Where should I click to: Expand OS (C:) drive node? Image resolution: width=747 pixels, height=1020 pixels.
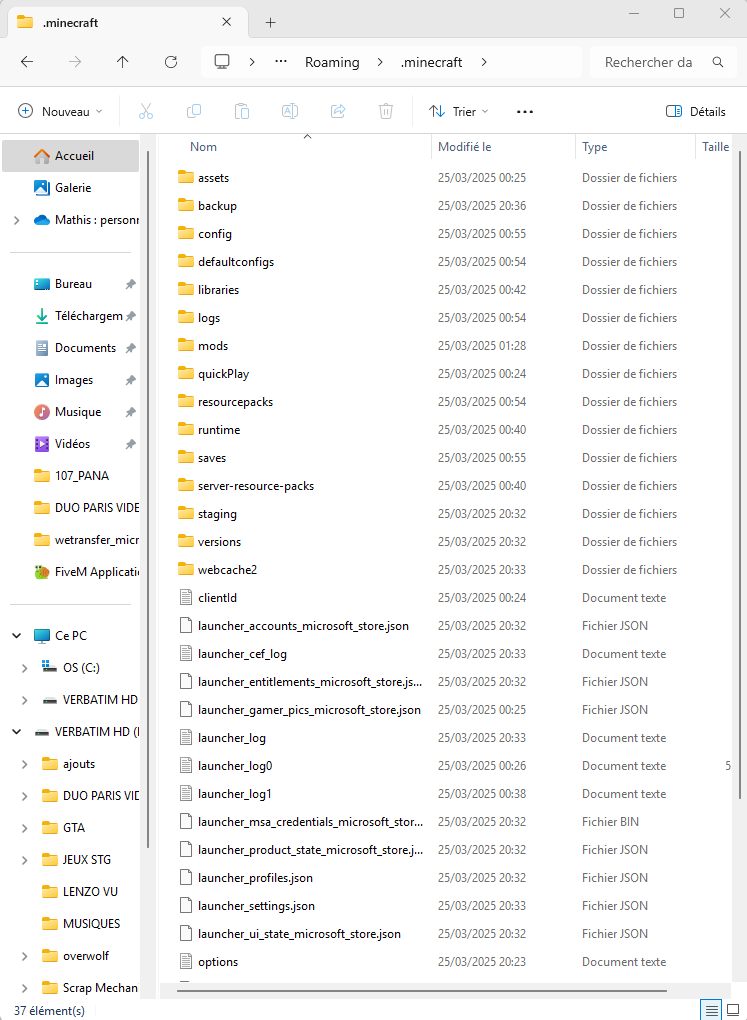(x=25, y=667)
